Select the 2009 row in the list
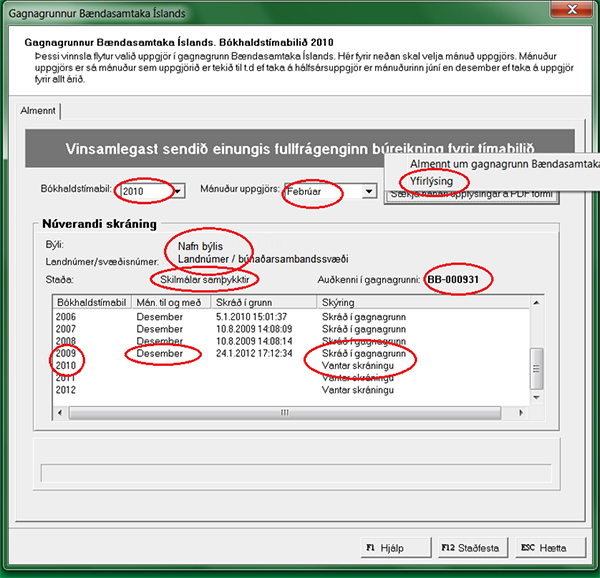 [291, 353]
